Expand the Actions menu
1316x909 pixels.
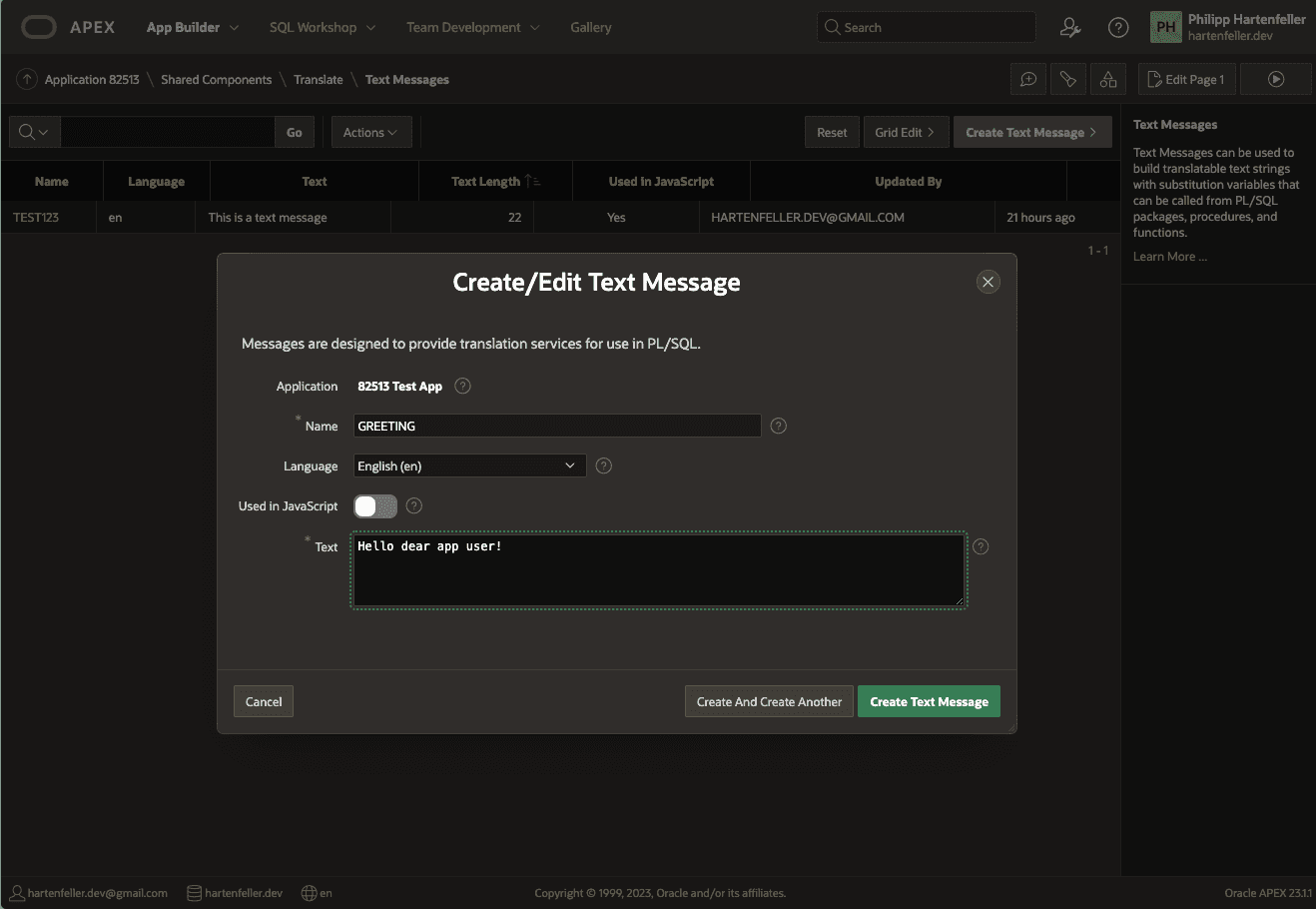[x=371, y=131]
